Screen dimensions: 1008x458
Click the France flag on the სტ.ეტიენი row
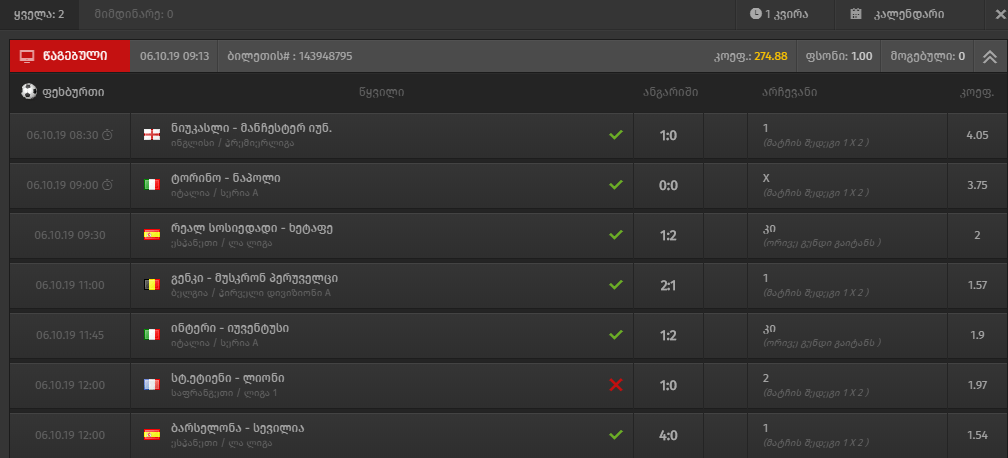[x=151, y=385]
